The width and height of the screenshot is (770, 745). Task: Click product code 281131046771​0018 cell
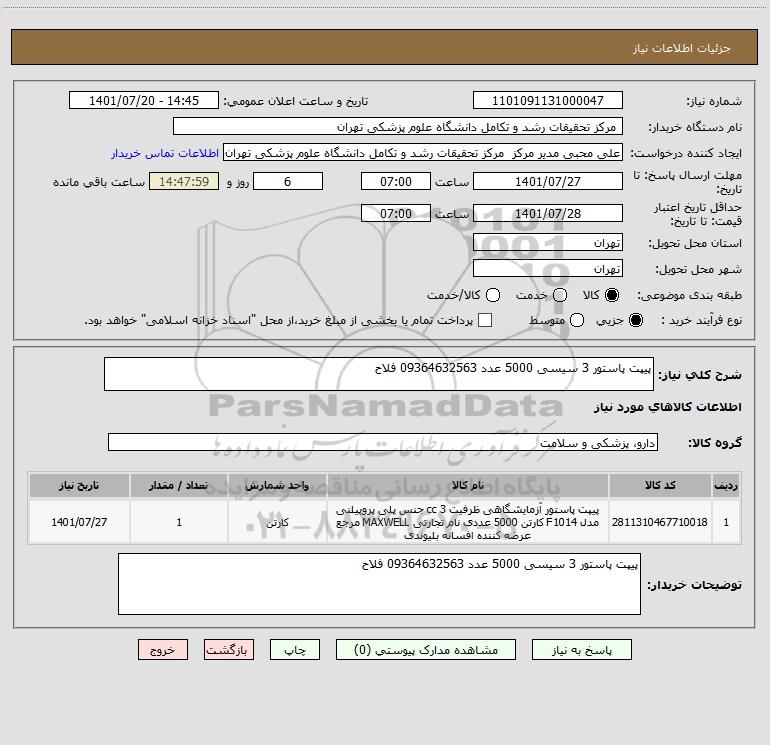tap(660, 522)
